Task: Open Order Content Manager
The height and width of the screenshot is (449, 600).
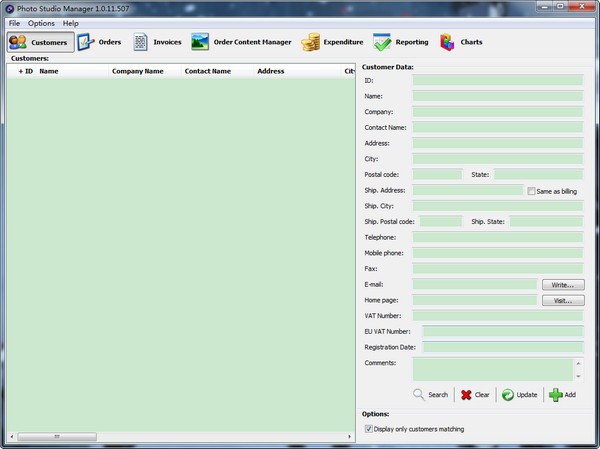Action: [241, 42]
